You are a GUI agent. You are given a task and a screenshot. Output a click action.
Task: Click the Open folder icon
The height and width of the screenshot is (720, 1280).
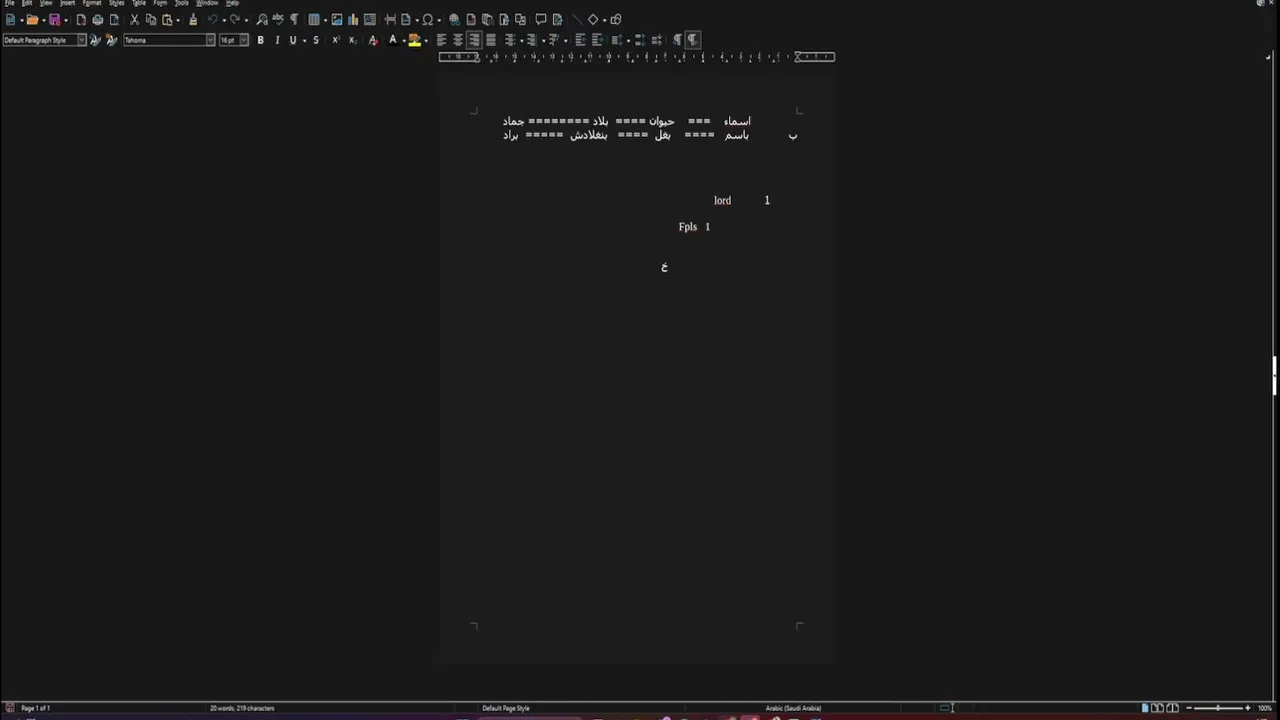[32, 20]
